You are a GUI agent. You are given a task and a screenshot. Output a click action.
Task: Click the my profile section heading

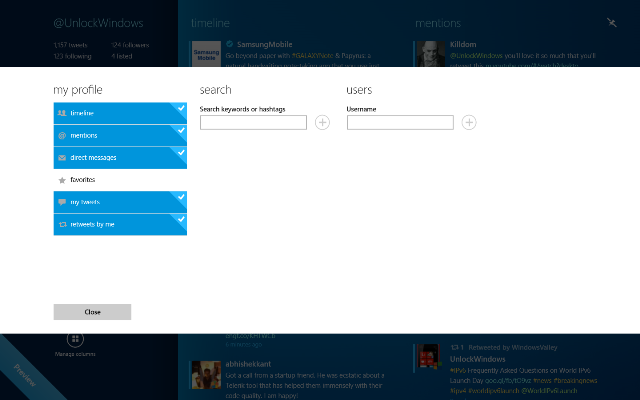pos(78,90)
